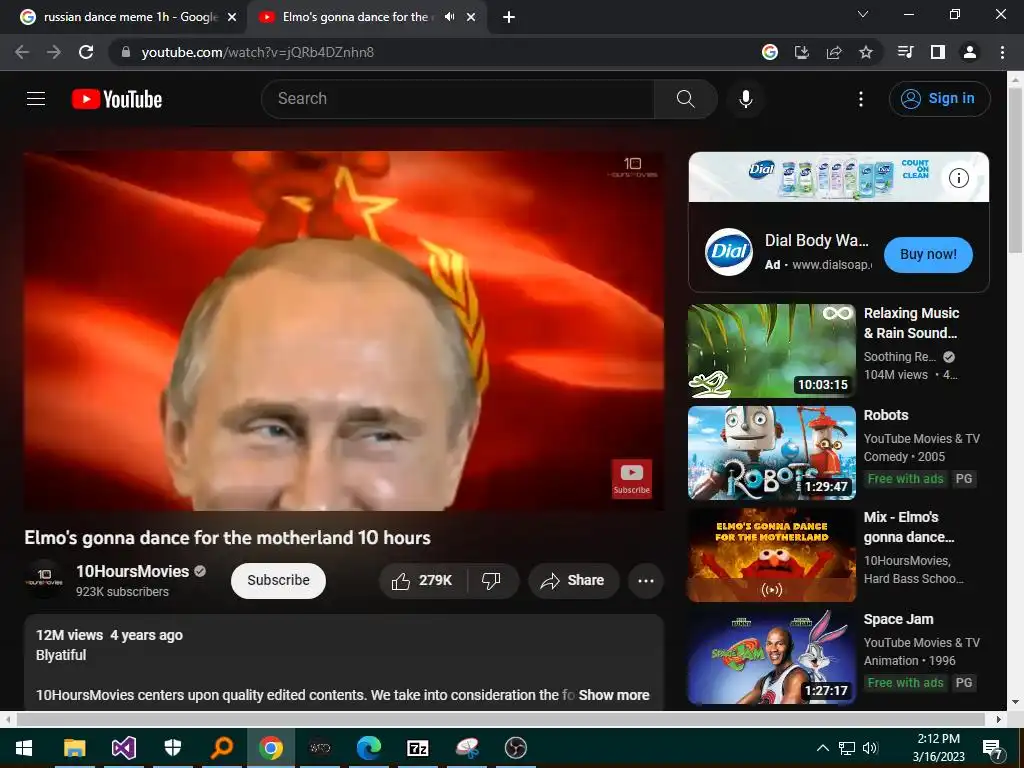Open OBS Studio from taskbar
The height and width of the screenshot is (768, 1024).
click(x=515, y=748)
